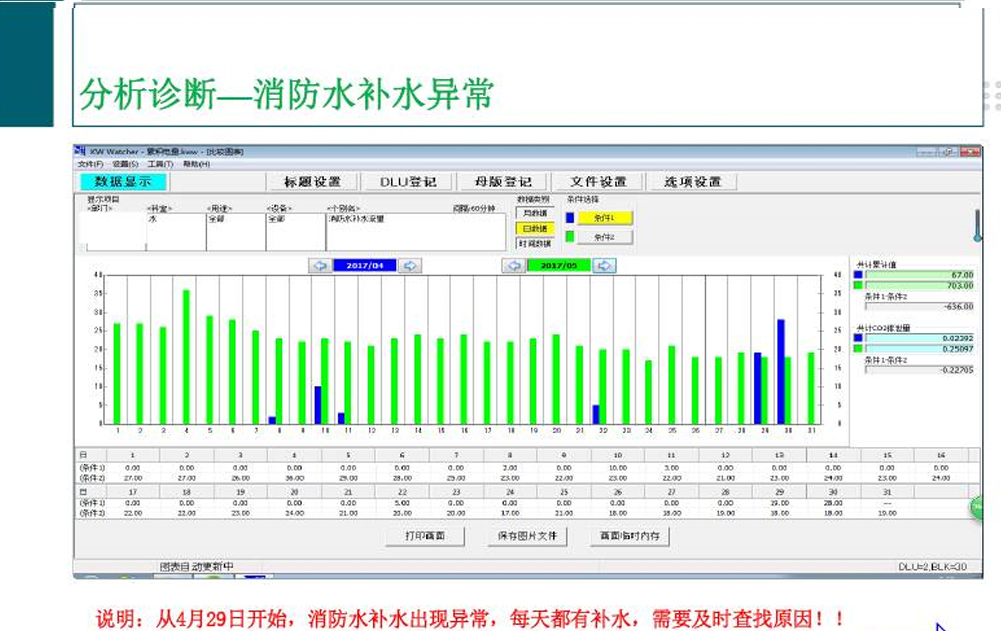Click the CO2 difference -0.22705 field
1001x640 pixels.
coord(919,369)
